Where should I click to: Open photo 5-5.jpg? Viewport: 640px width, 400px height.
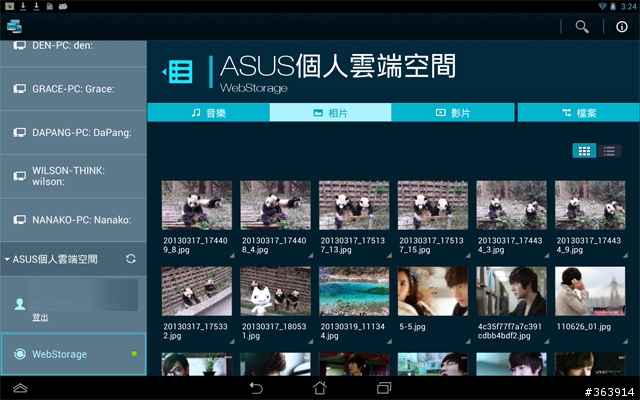(433, 291)
